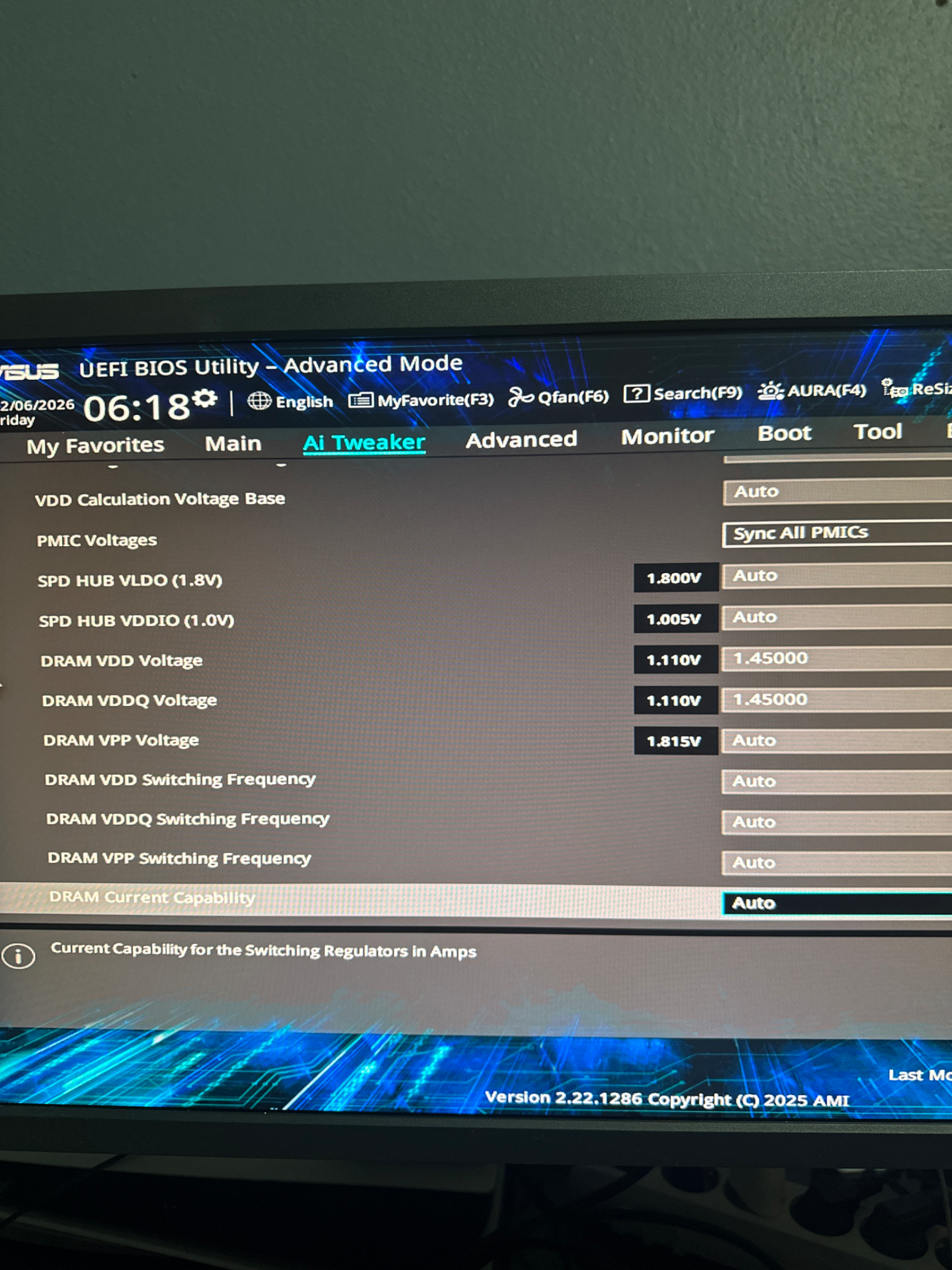
Task: Open MyFavorite(F3) list icon
Action: pos(360,400)
